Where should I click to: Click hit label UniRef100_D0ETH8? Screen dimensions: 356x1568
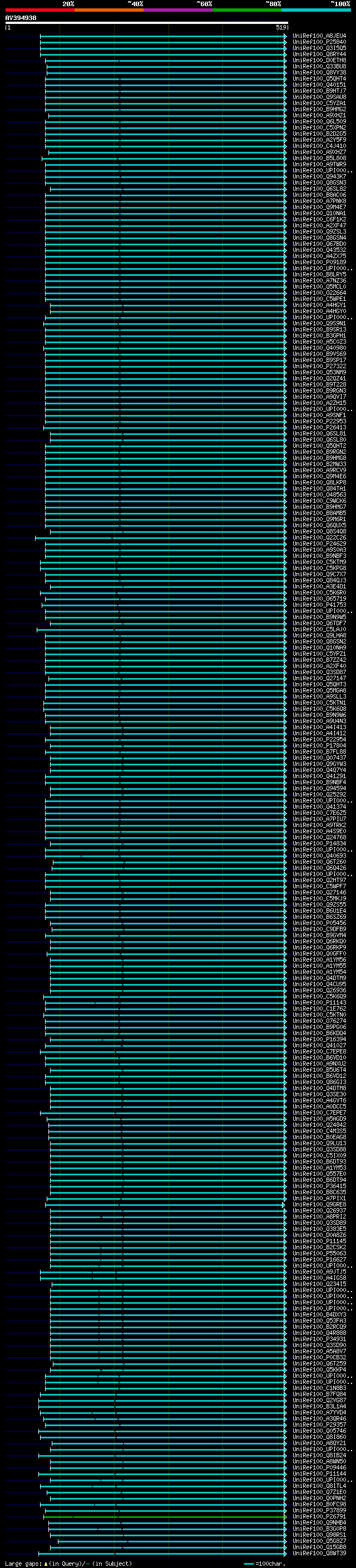tap(319, 60)
